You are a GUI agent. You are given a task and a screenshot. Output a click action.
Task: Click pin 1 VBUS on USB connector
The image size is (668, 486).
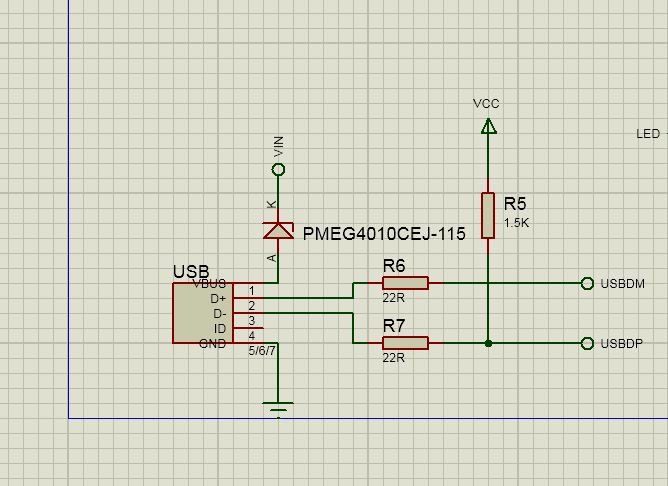pos(249,290)
